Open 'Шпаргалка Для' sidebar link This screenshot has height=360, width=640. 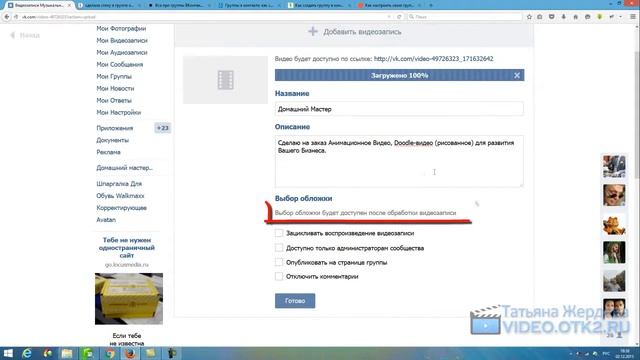click(x=119, y=184)
